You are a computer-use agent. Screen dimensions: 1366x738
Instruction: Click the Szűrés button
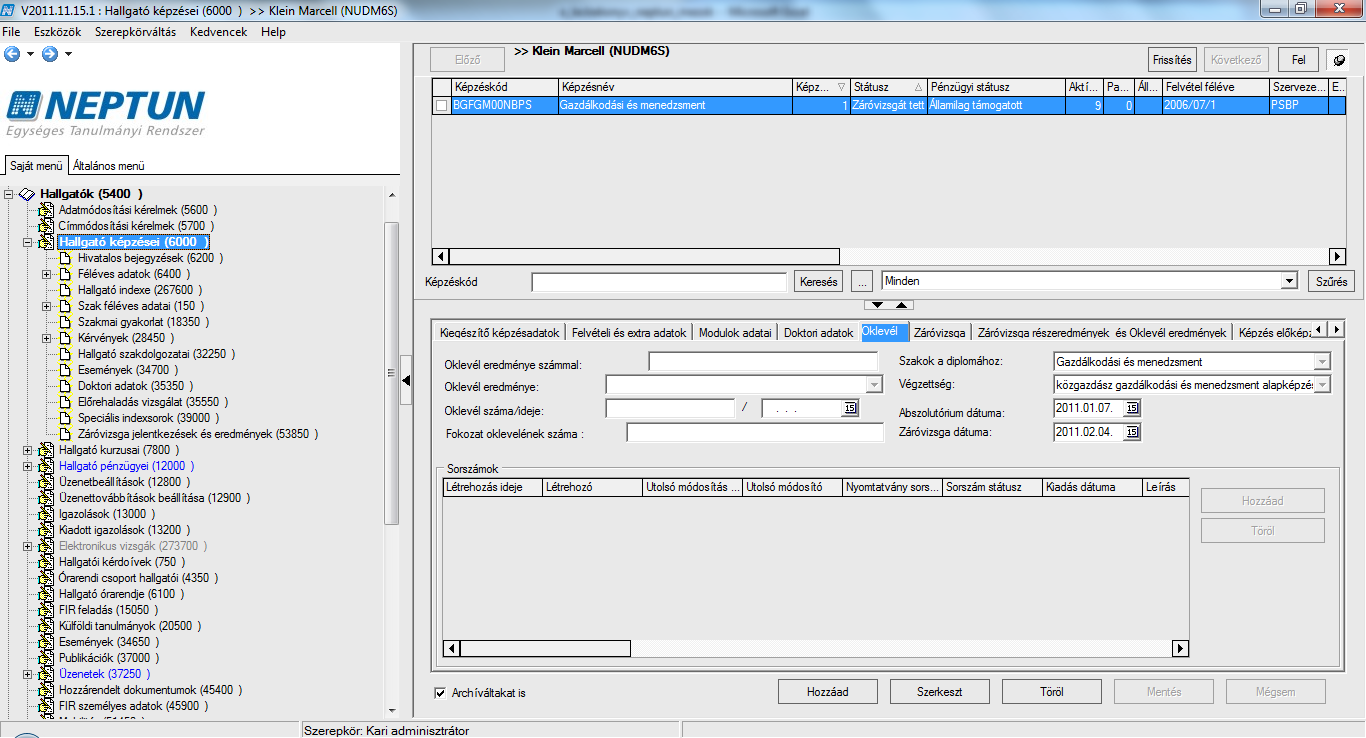tap(1331, 282)
